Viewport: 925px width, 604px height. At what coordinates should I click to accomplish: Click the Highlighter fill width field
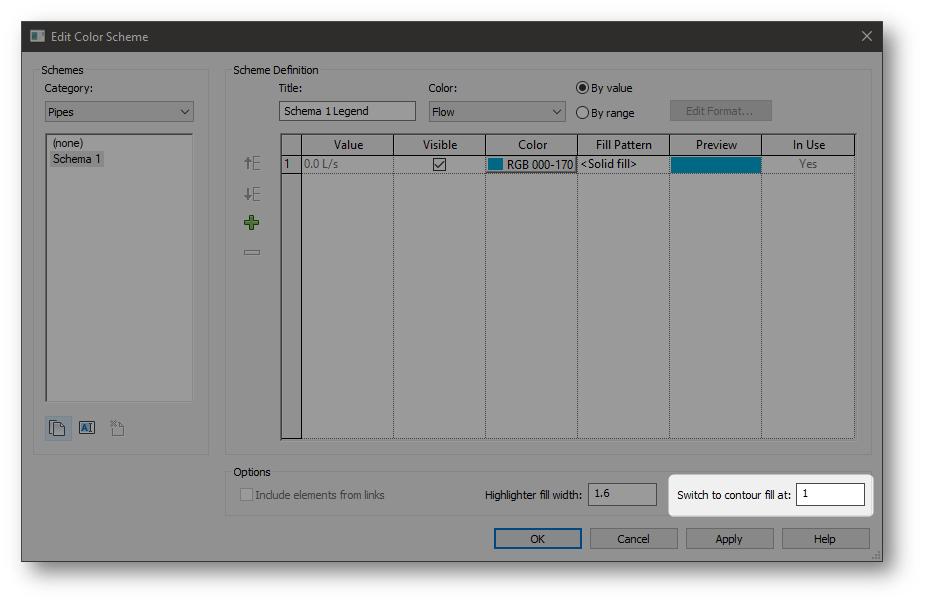(x=622, y=494)
